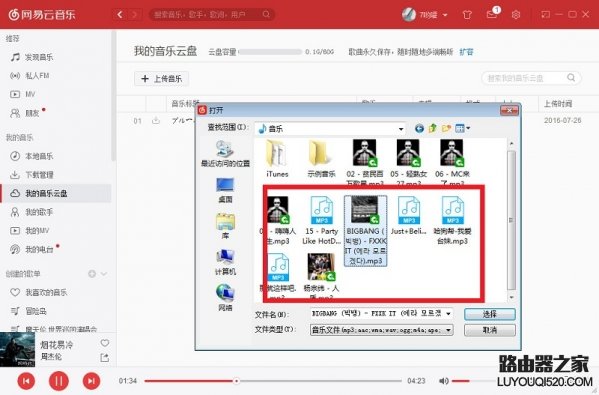Like the current song with heart icon
The height and width of the screenshot is (395, 599).
coord(105,343)
